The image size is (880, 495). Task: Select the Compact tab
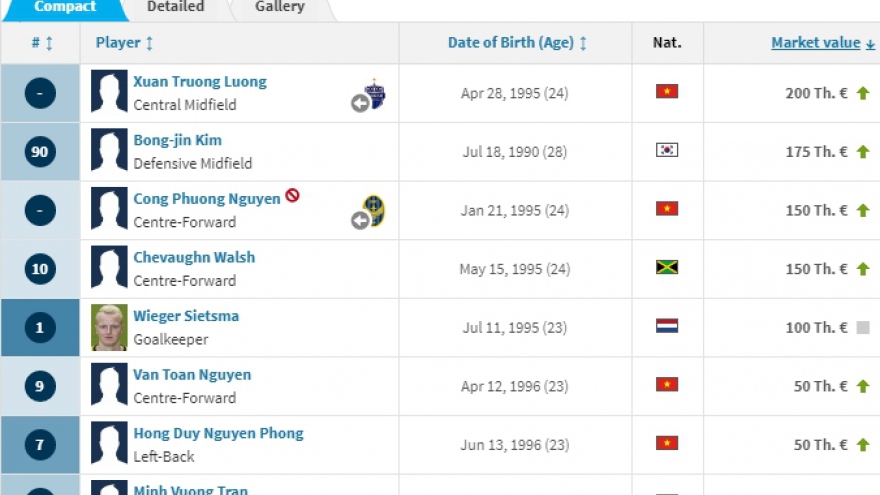point(65,7)
